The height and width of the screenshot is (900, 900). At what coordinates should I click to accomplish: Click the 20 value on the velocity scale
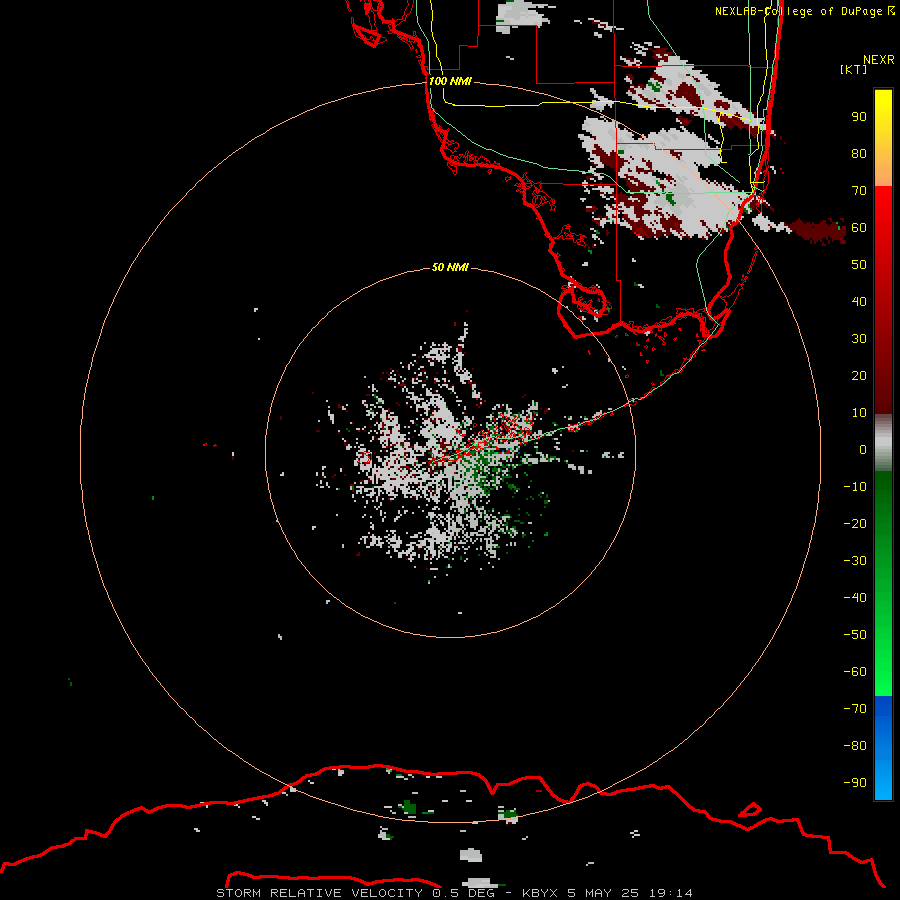coord(859,375)
